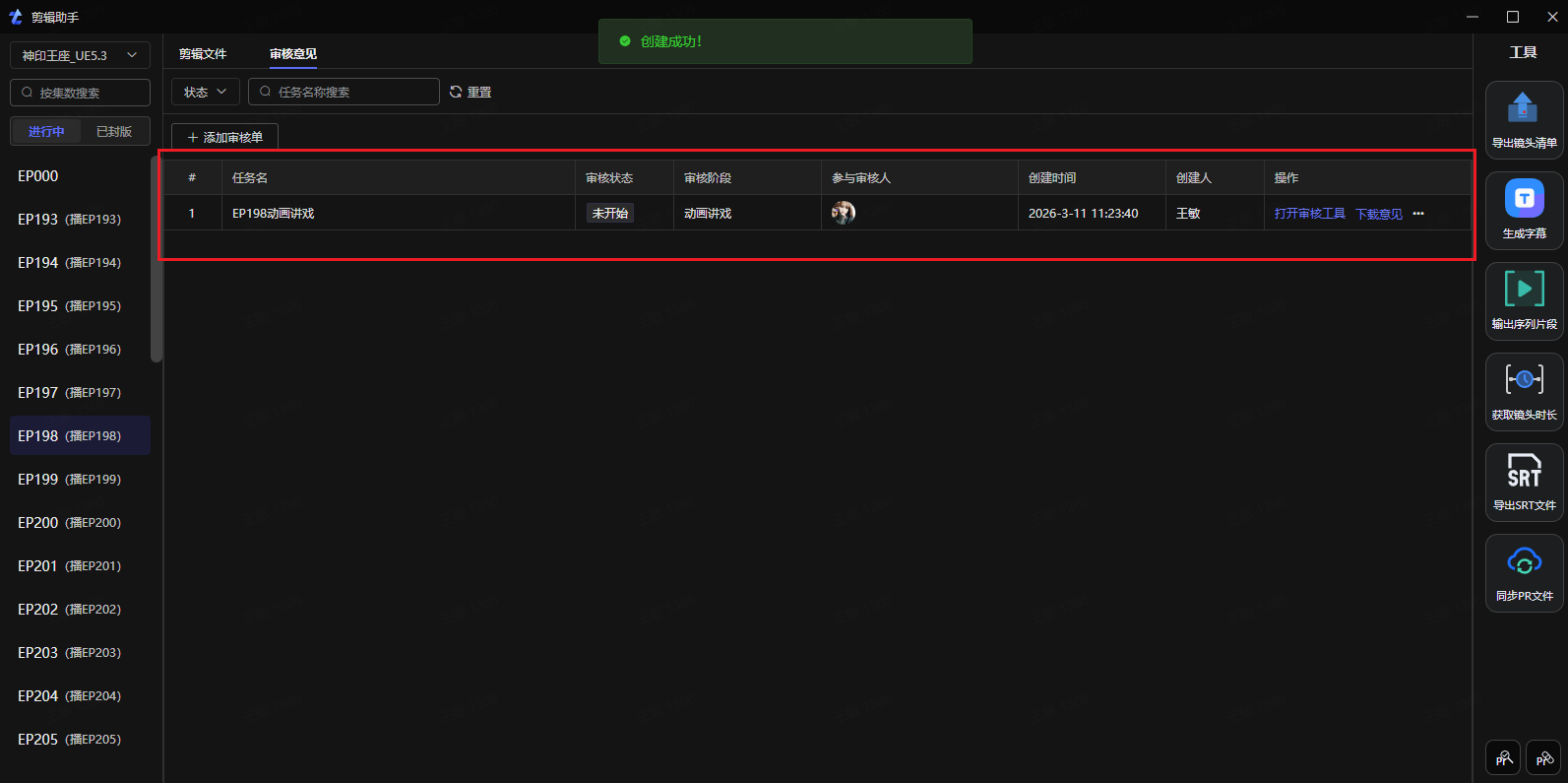The image size is (1568, 783).
Task: Select episode EP196 in the list
Action: (80, 349)
